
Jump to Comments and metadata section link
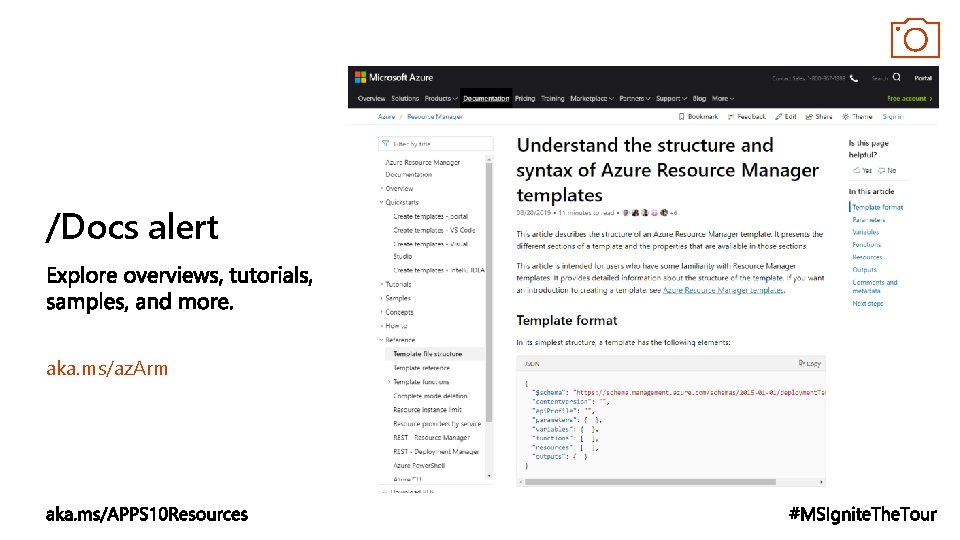click(x=874, y=286)
